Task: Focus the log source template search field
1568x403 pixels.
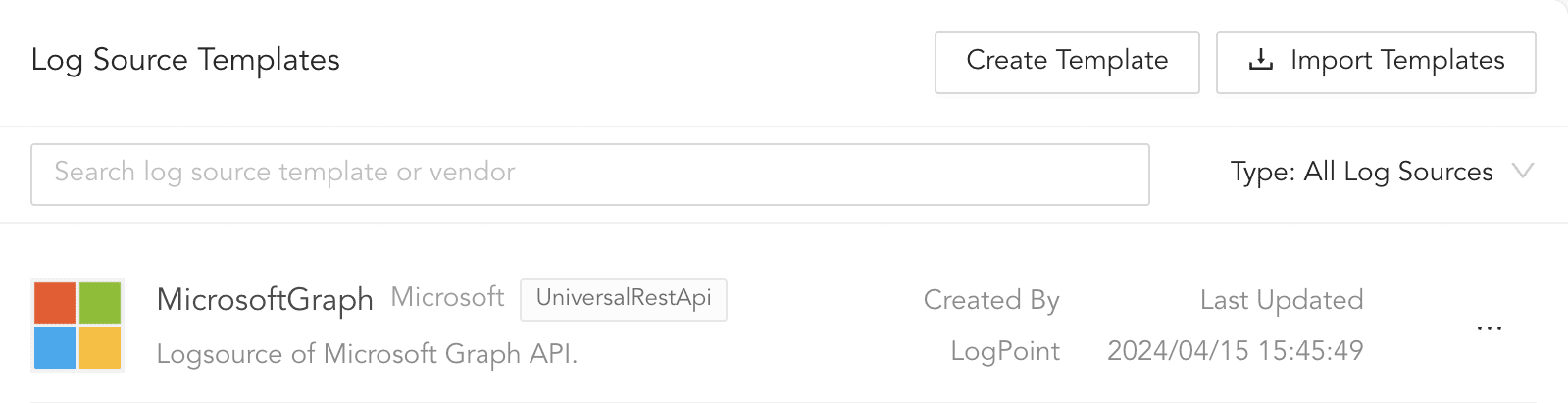Action: tap(589, 174)
